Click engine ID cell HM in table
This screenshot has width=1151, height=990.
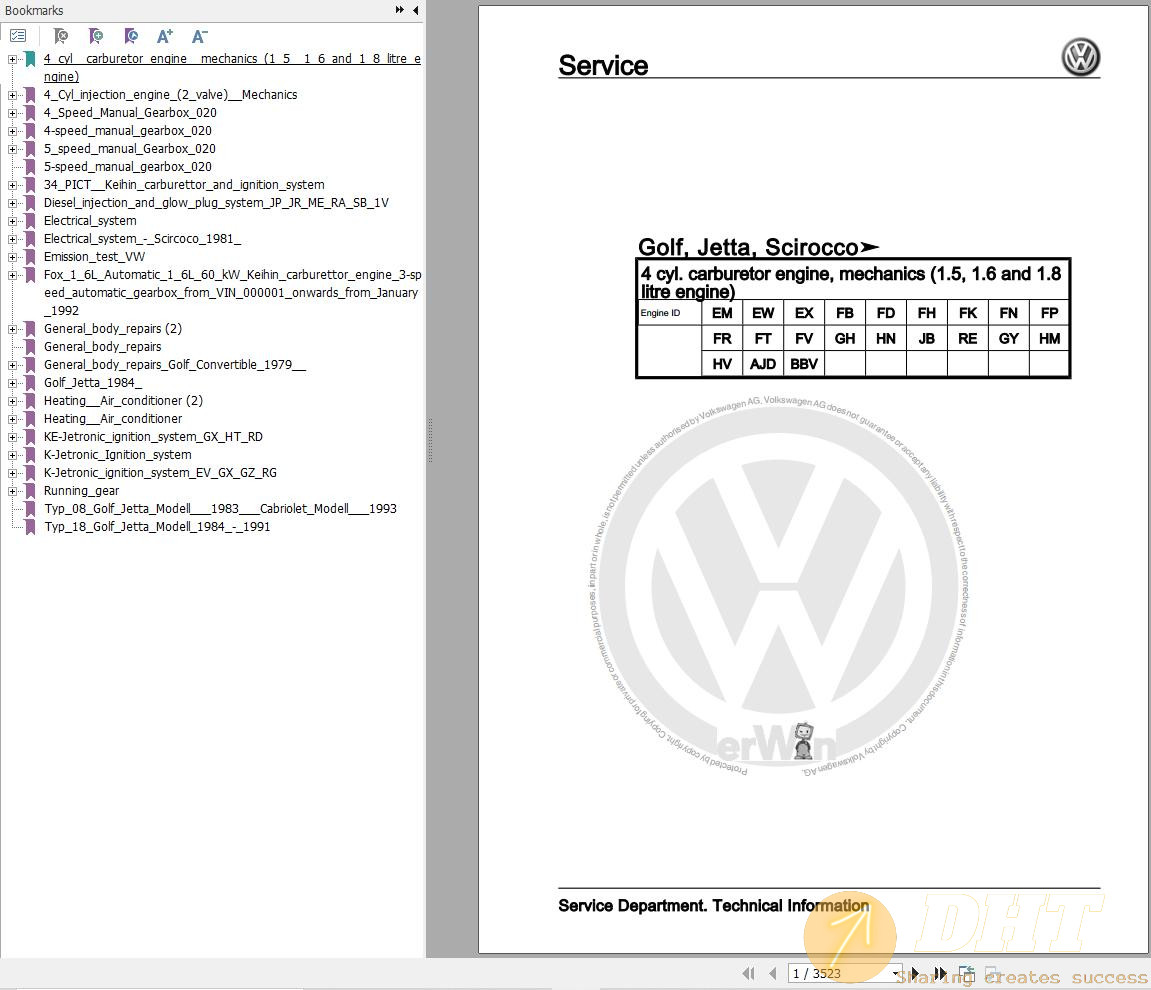pos(1050,338)
